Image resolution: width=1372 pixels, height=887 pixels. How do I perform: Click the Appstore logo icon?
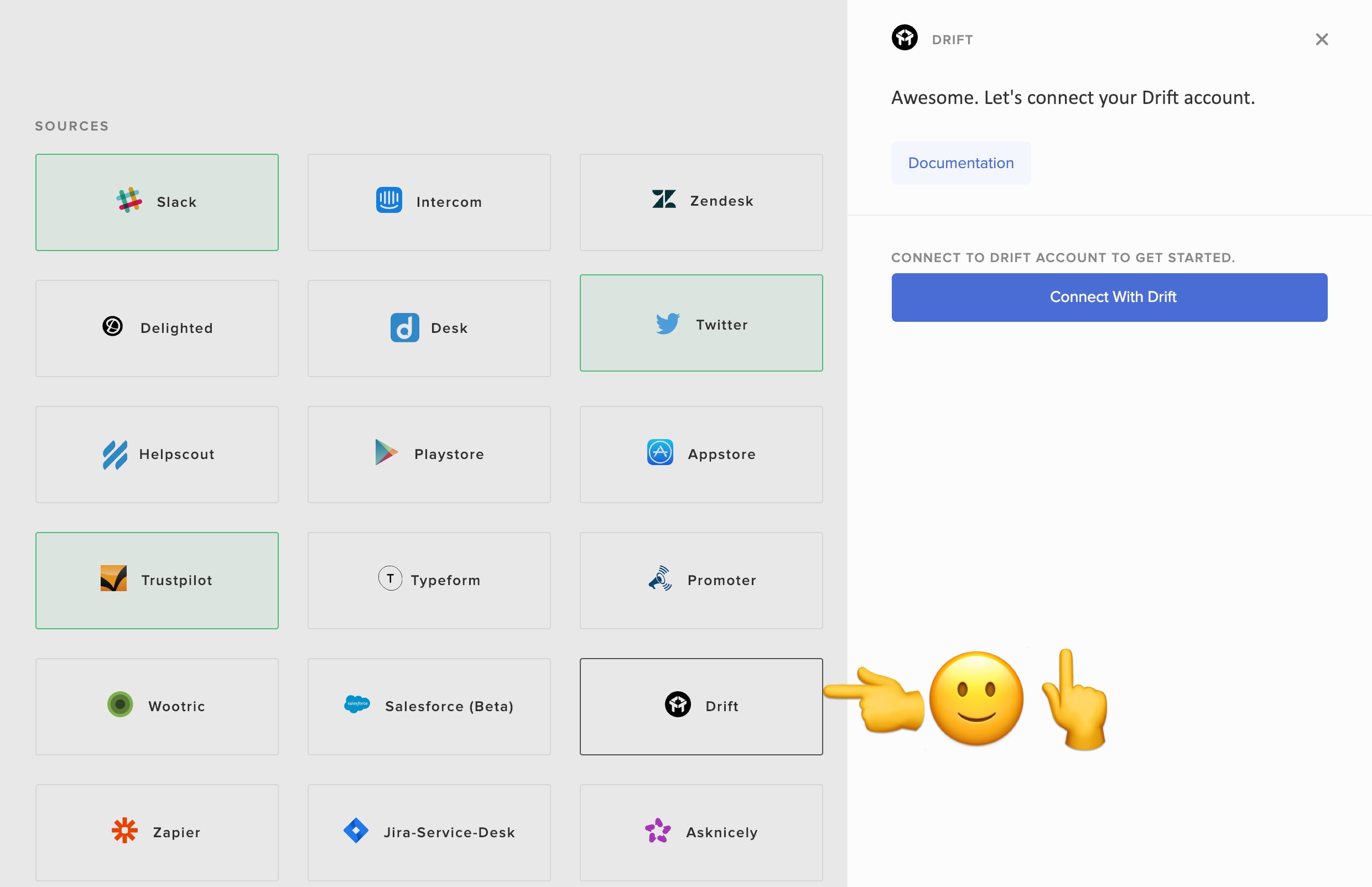coord(660,452)
